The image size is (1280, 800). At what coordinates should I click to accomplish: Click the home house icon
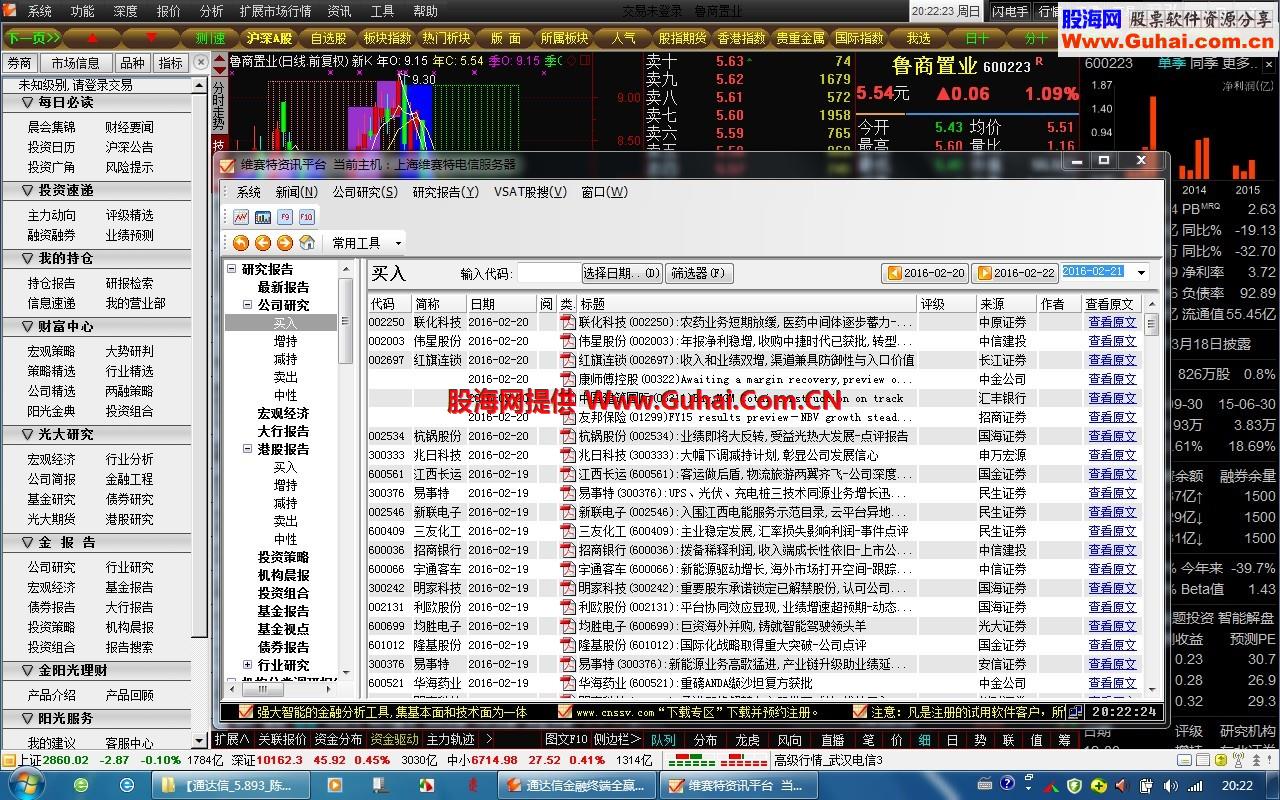pos(307,243)
